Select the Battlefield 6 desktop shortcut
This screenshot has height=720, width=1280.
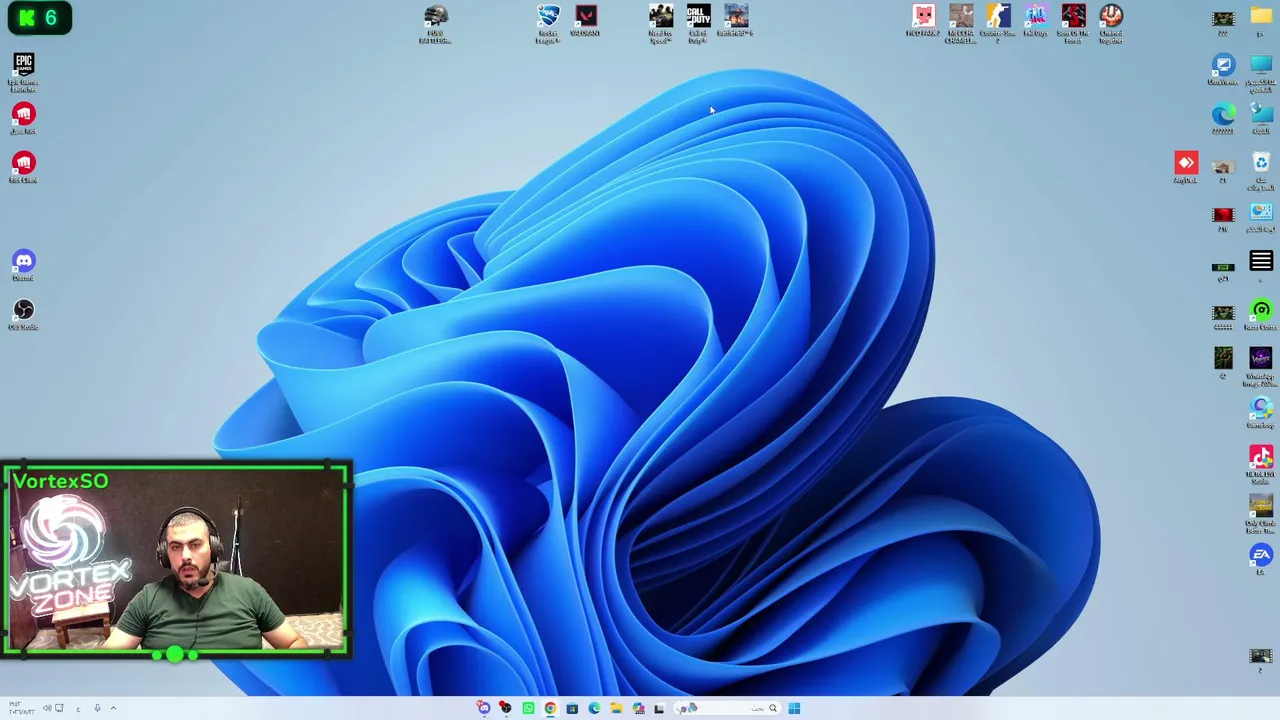coord(736,21)
